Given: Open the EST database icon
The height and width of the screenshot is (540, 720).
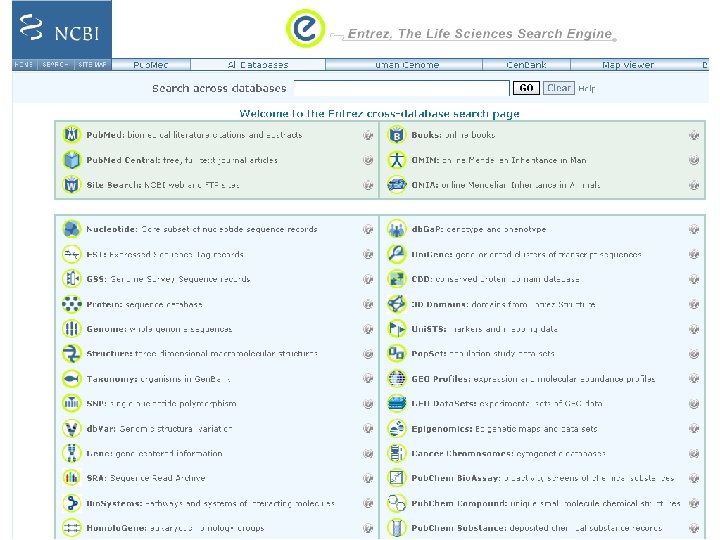Looking at the screenshot, I should (x=72, y=254).
